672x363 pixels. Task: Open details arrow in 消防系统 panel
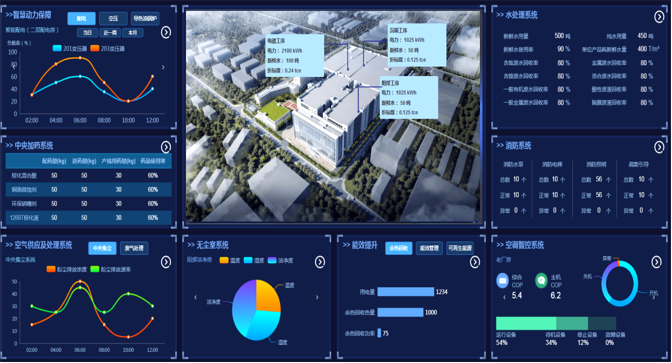(x=659, y=147)
